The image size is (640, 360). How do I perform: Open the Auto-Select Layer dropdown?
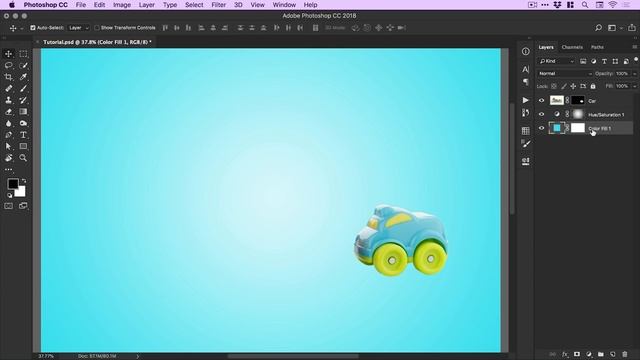(78, 28)
